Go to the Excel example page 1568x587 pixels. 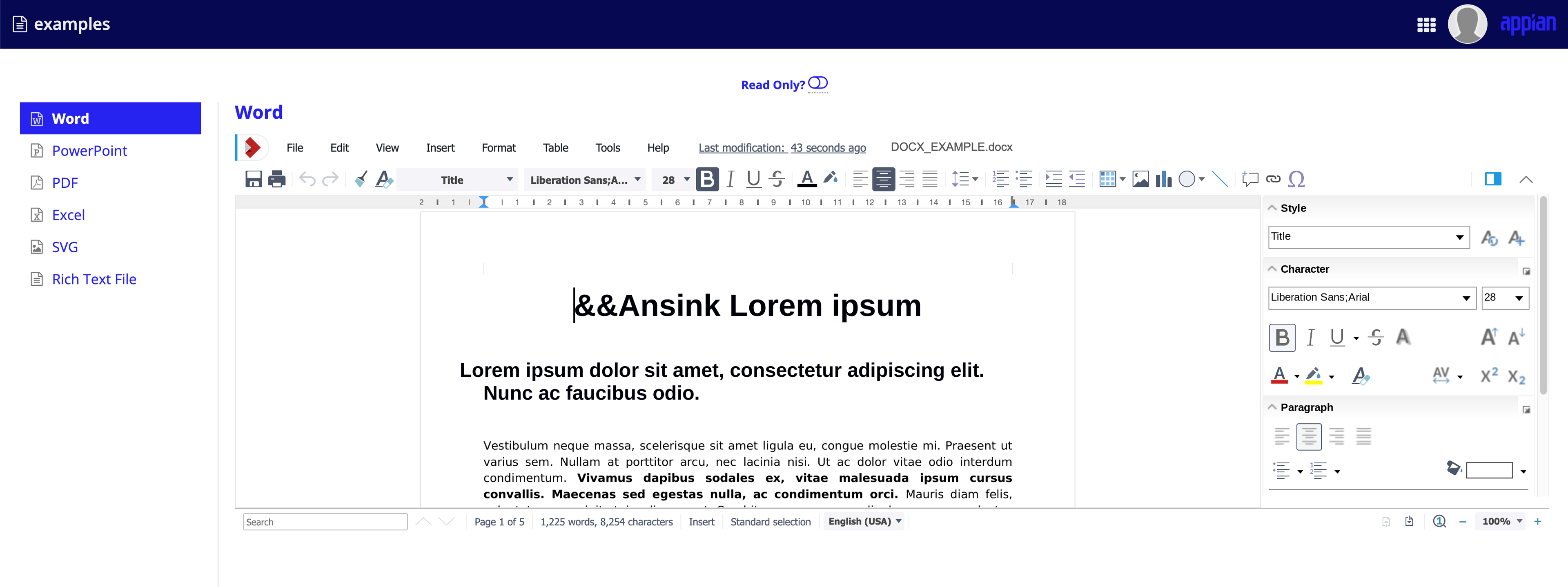click(68, 215)
